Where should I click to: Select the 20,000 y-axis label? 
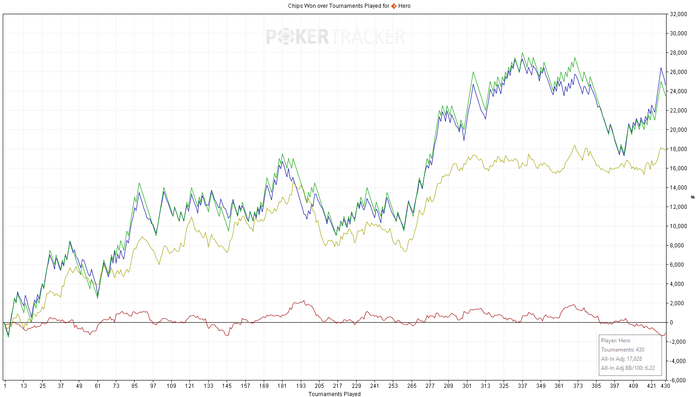(678, 130)
